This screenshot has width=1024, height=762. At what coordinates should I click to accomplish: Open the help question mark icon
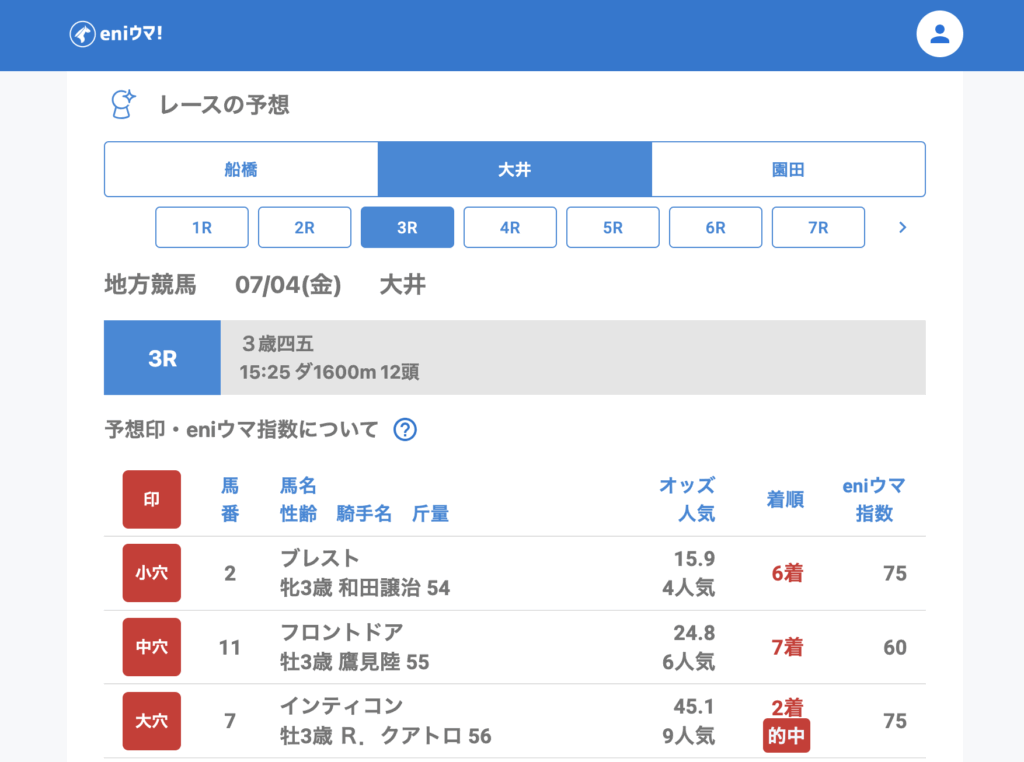pyautogui.click(x=404, y=430)
